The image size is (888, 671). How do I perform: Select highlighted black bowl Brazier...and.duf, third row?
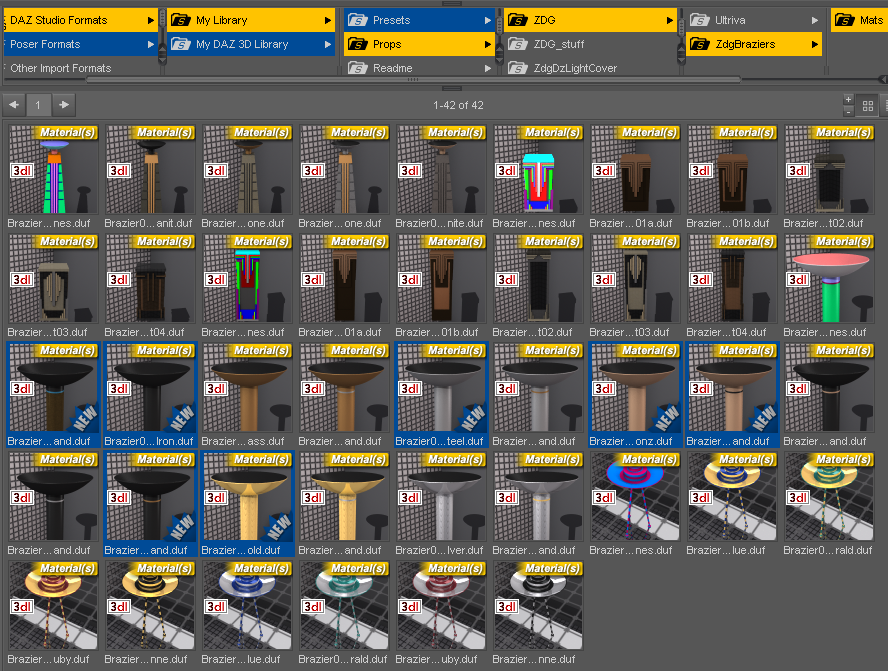click(x=53, y=395)
